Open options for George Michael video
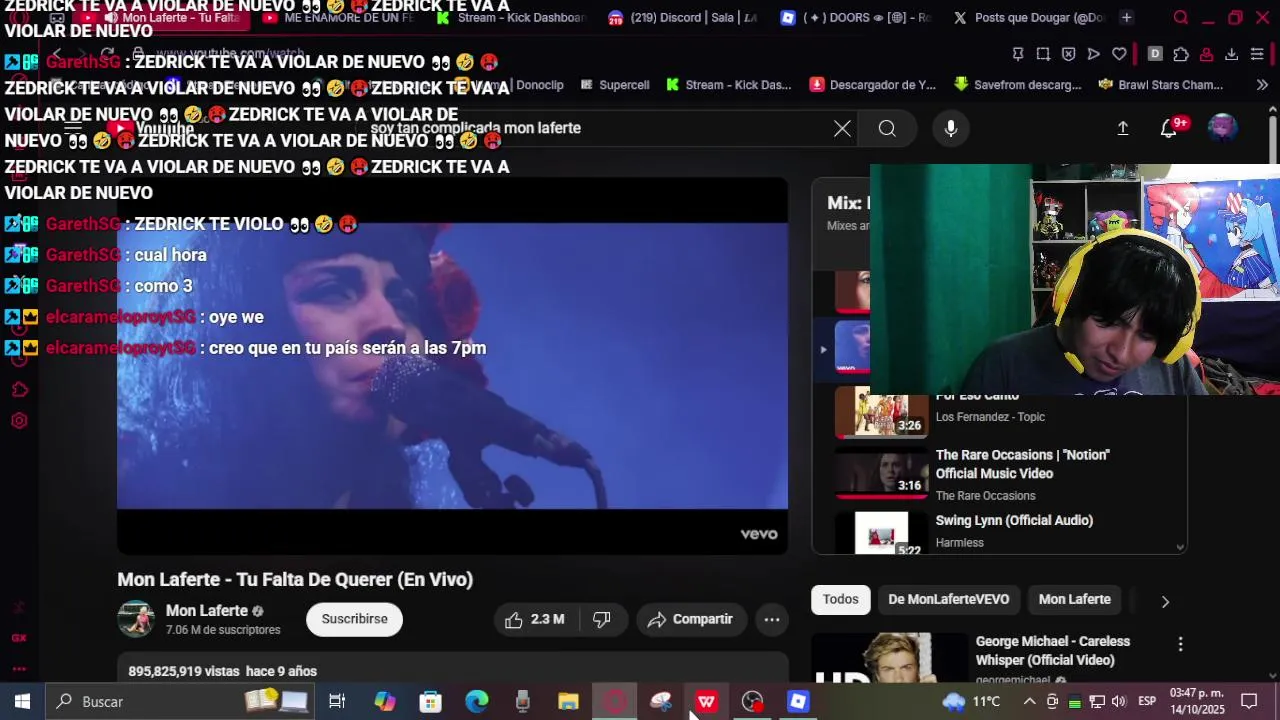Viewport: 1280px width, 720px height. click(x=1180, y=645)
